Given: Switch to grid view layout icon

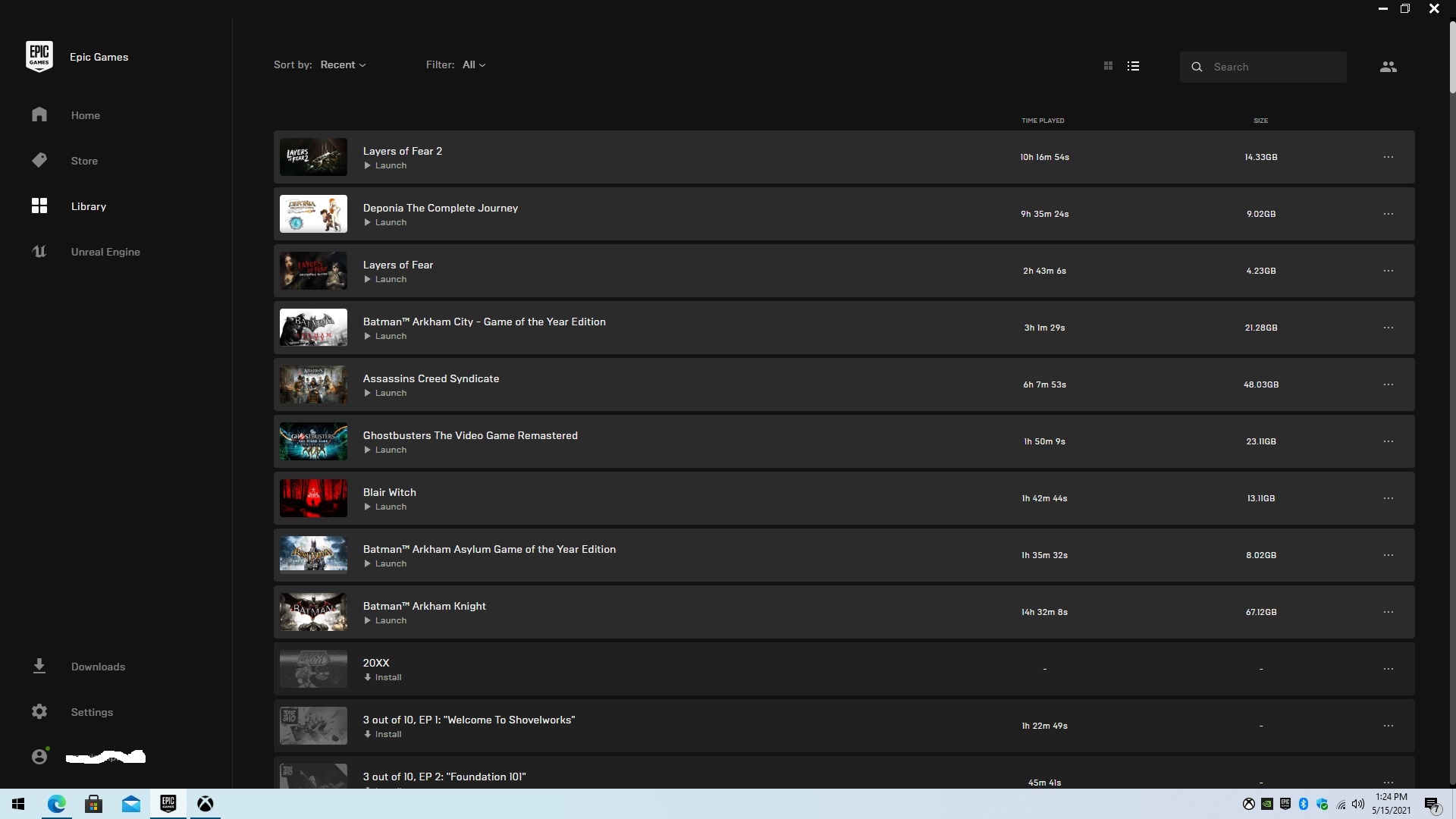Looking at the screenshot, I should (1108, 65).
